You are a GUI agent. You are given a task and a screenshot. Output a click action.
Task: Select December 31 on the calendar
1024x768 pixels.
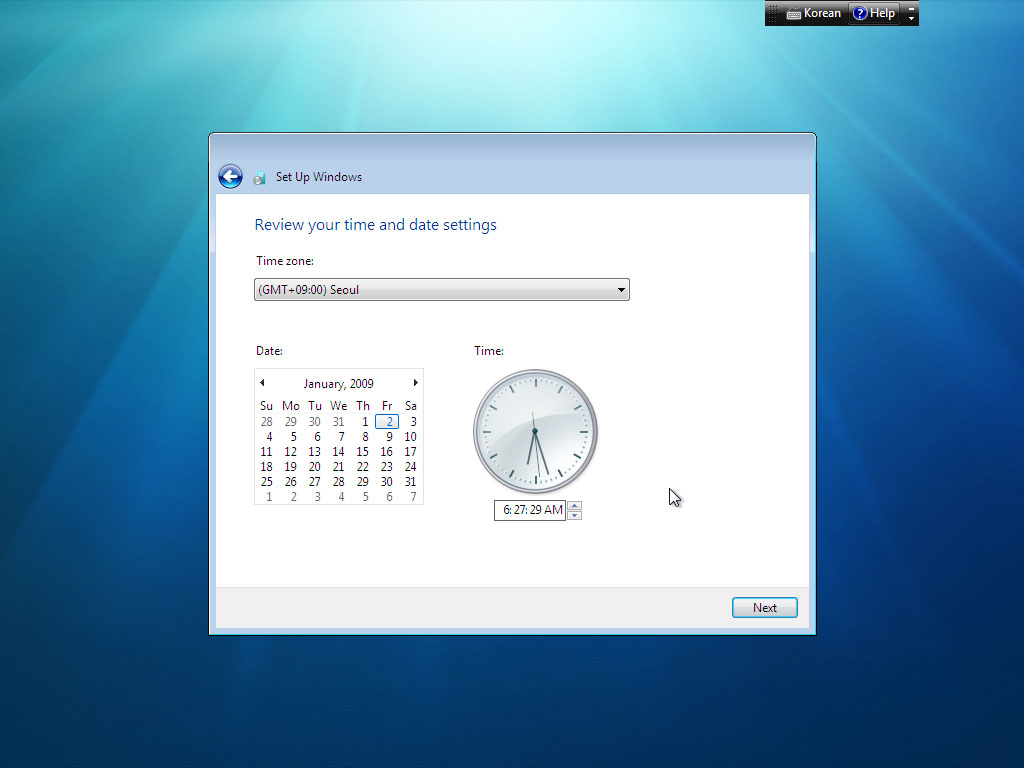click(x=338, y=422)
